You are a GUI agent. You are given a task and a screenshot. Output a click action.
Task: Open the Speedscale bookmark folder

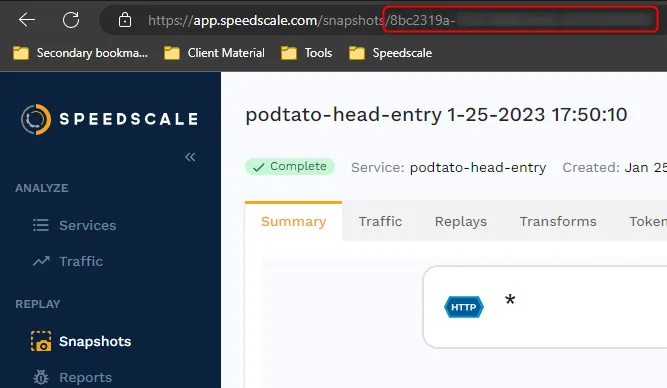coord(390,53)
